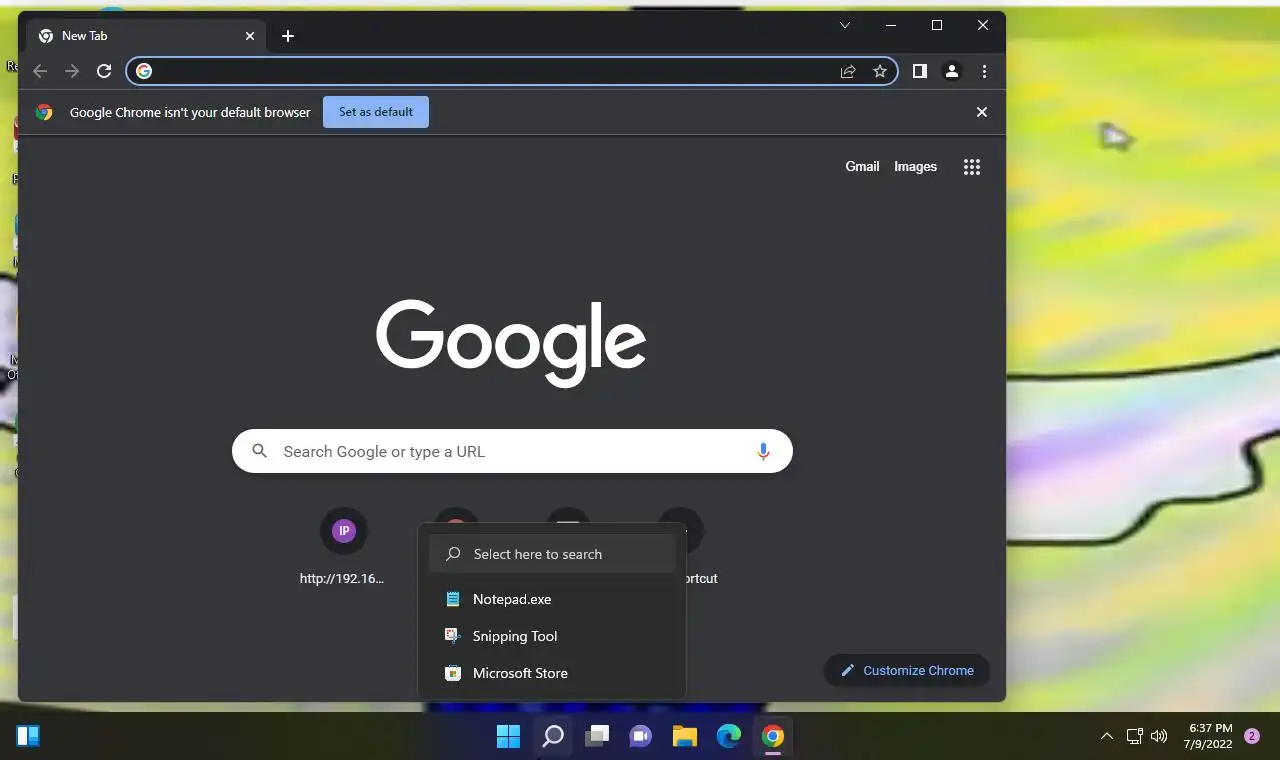Open the Teams Chat taskbar icon

click(x=641, y=737)
